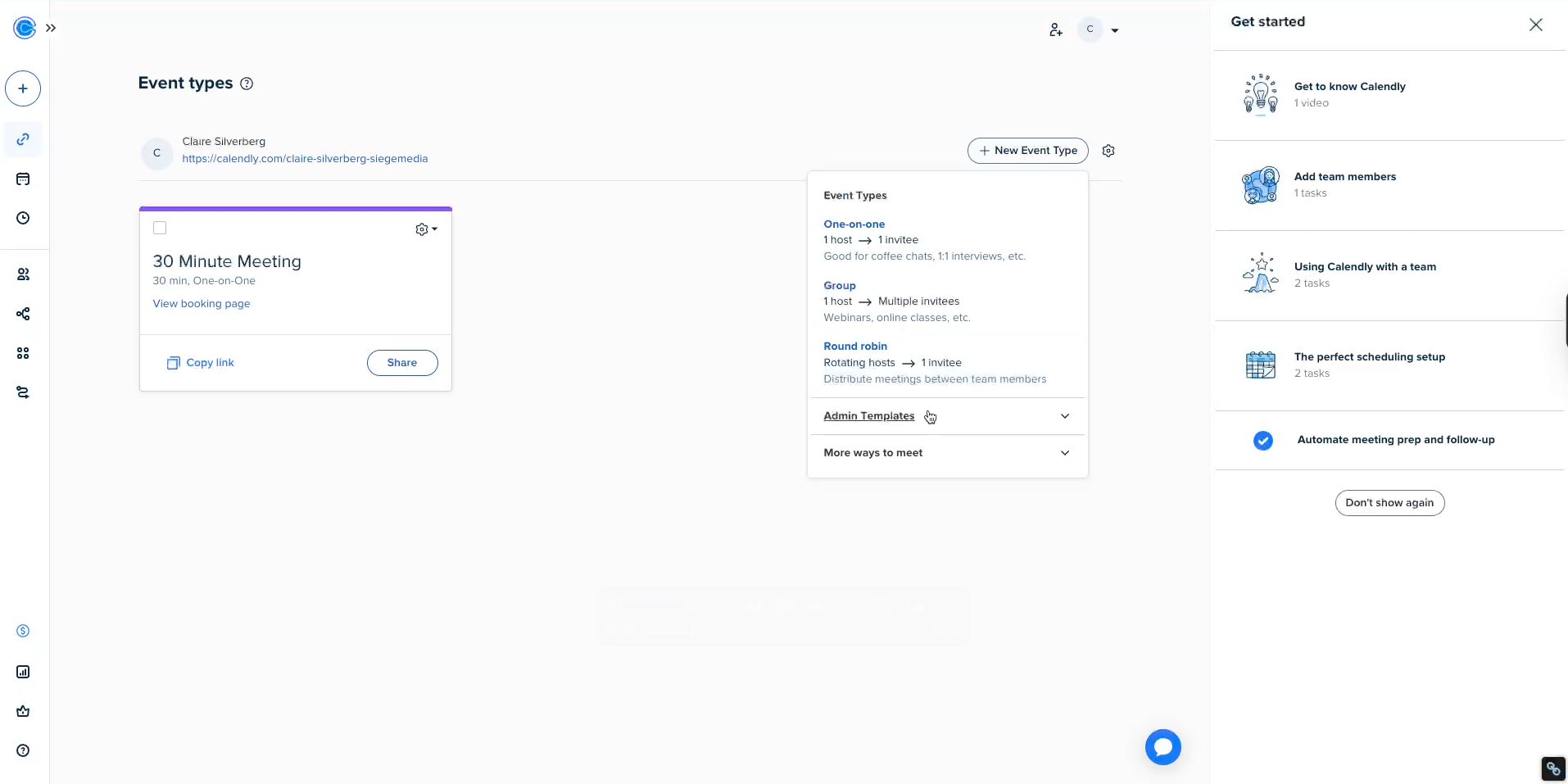Open Analytics from the lower sidebar

tap(22, 671)
